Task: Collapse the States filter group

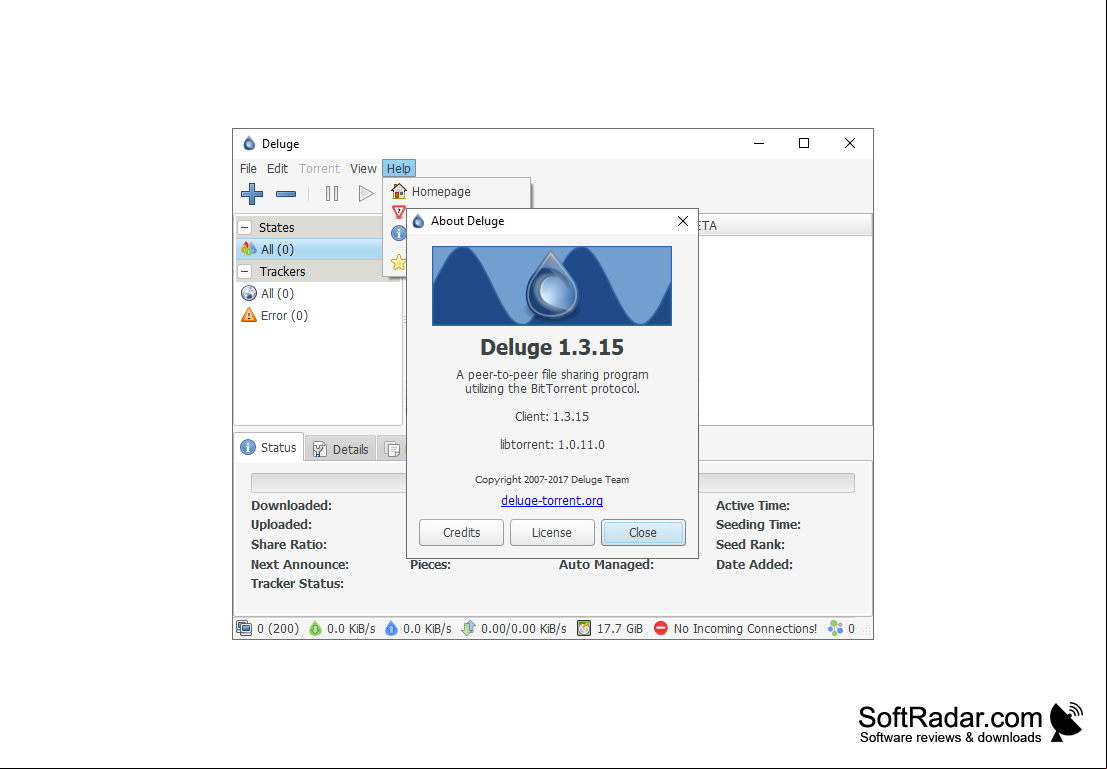Action: click(x=244, y=227)
